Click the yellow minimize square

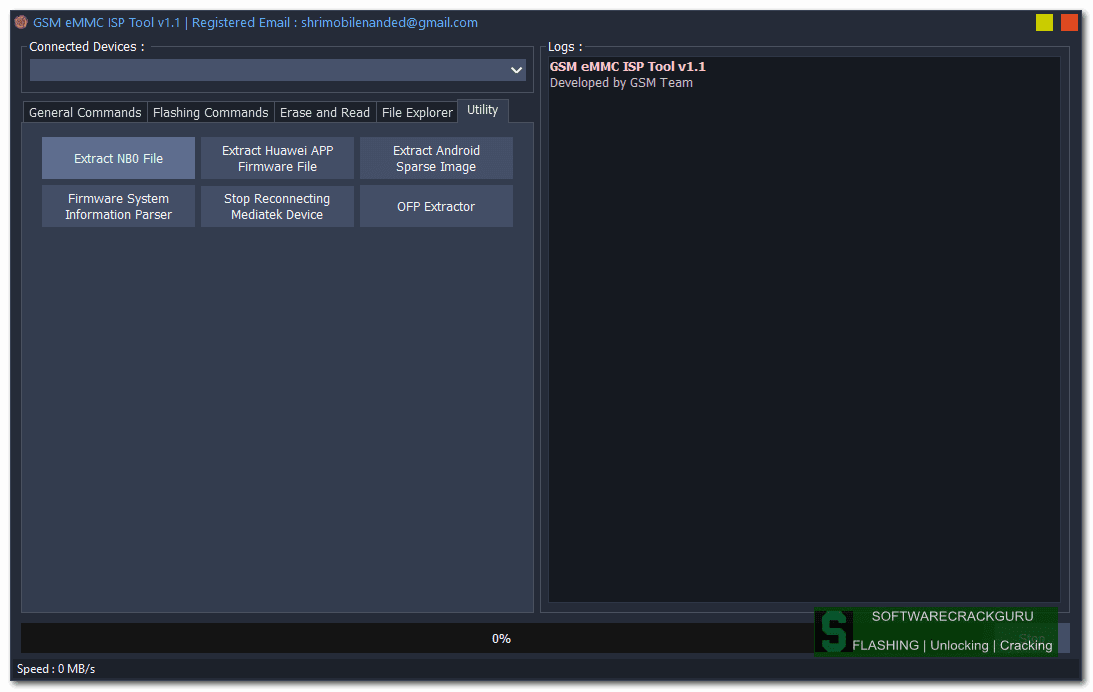click(1044, 22)
